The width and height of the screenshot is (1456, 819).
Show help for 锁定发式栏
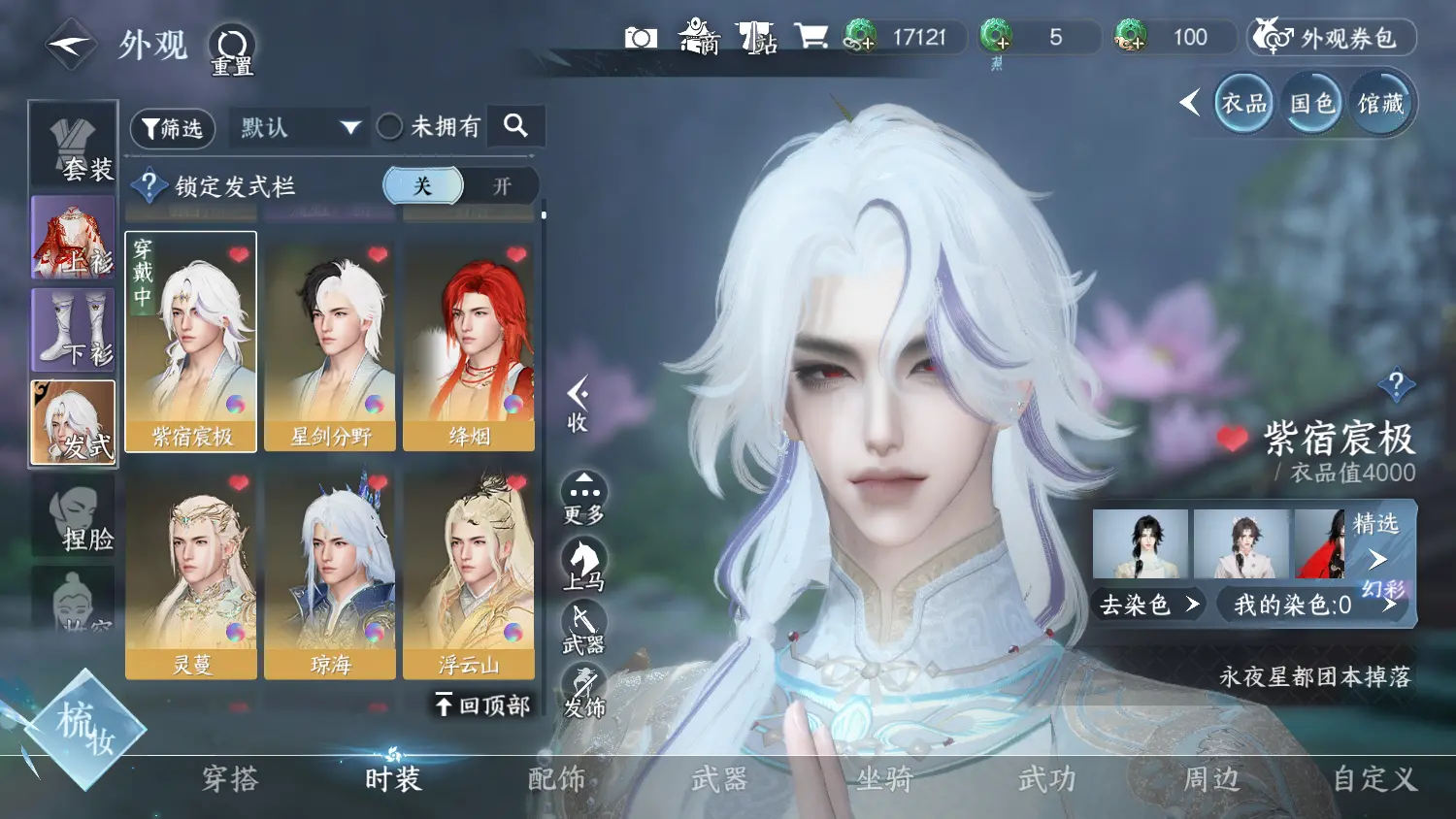[149, 185]
